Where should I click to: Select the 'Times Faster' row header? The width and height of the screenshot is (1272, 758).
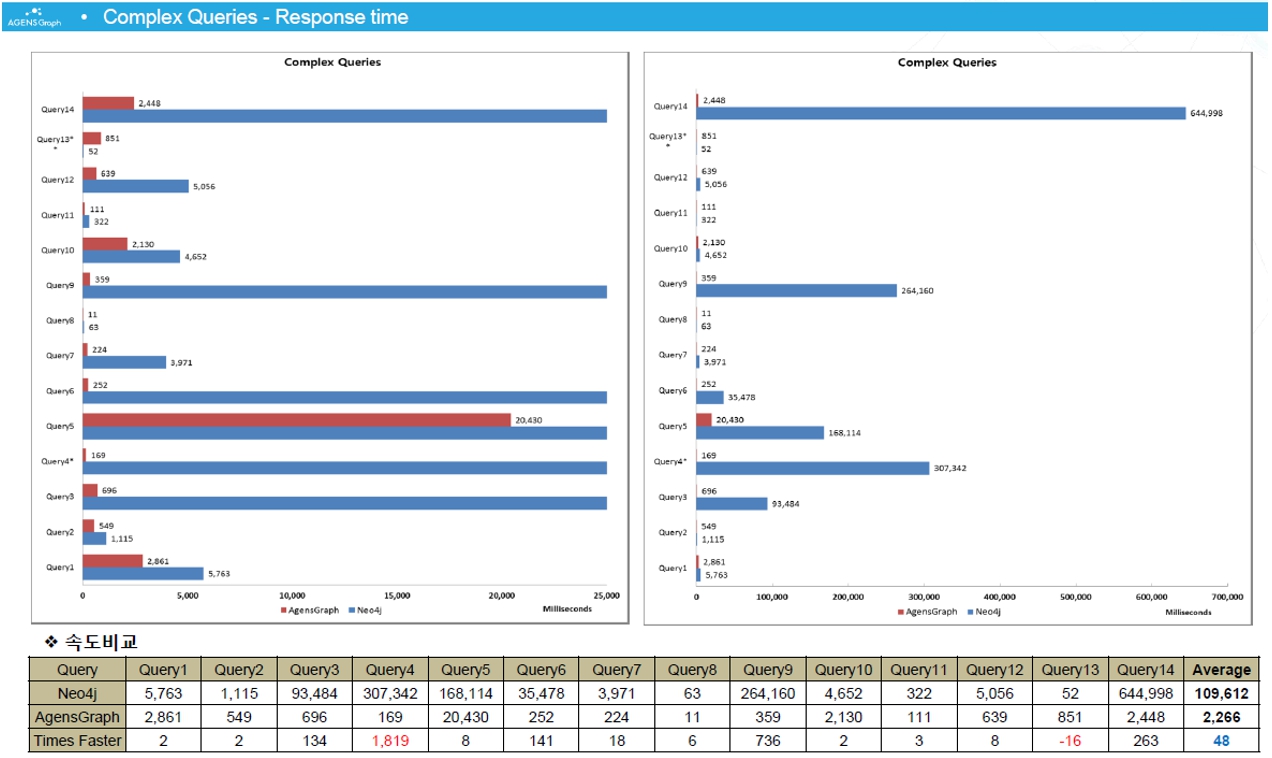[77, 740]
